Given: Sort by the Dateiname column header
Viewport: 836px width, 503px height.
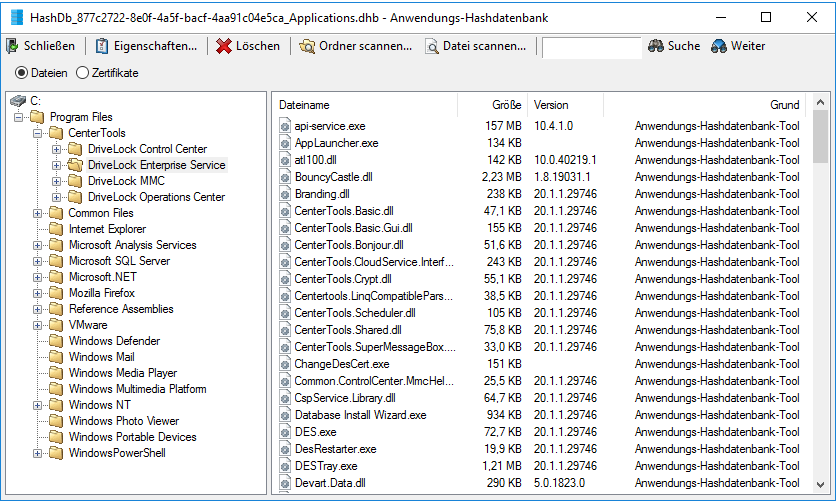Looking at the screenshot, I should tap(363, 105).
